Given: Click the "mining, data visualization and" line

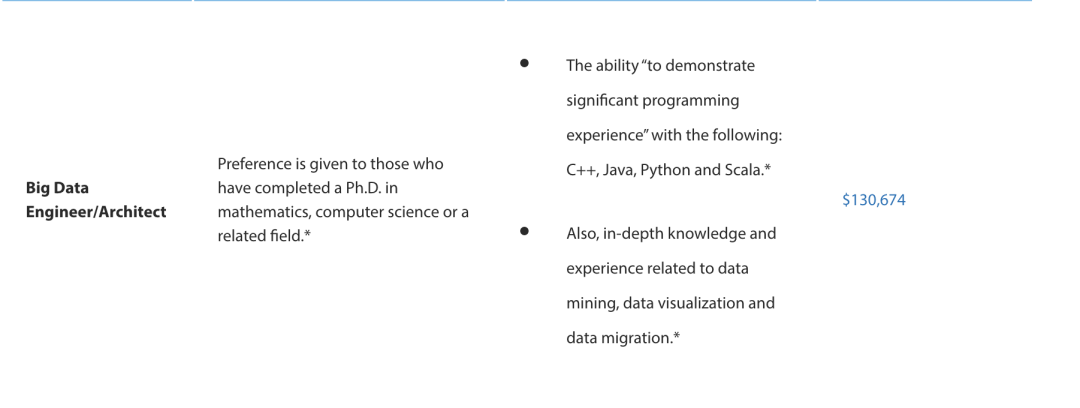Looking at the screenshot, I should click(x=670, y=303).
